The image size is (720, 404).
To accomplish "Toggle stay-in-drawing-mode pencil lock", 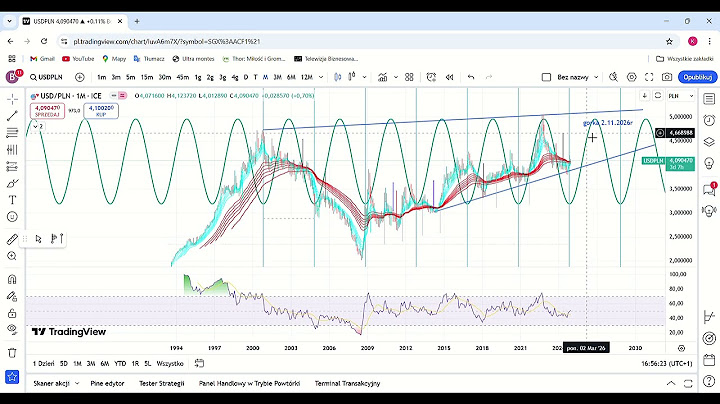I will pos(12,296).
